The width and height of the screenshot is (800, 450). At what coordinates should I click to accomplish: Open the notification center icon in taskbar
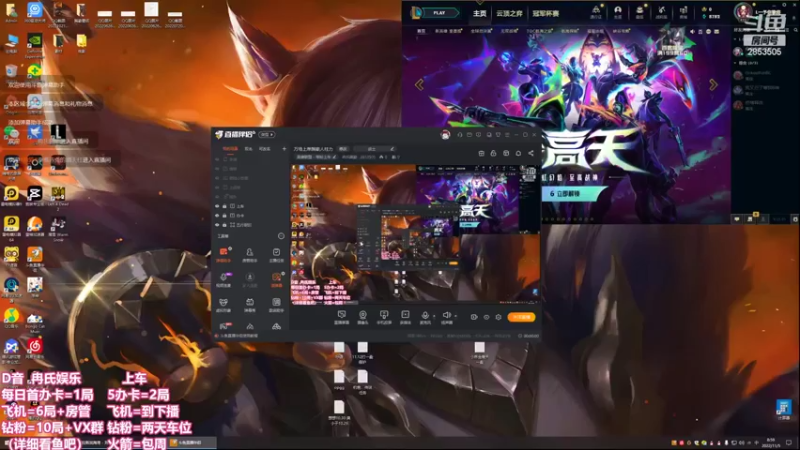click(789, 442)
